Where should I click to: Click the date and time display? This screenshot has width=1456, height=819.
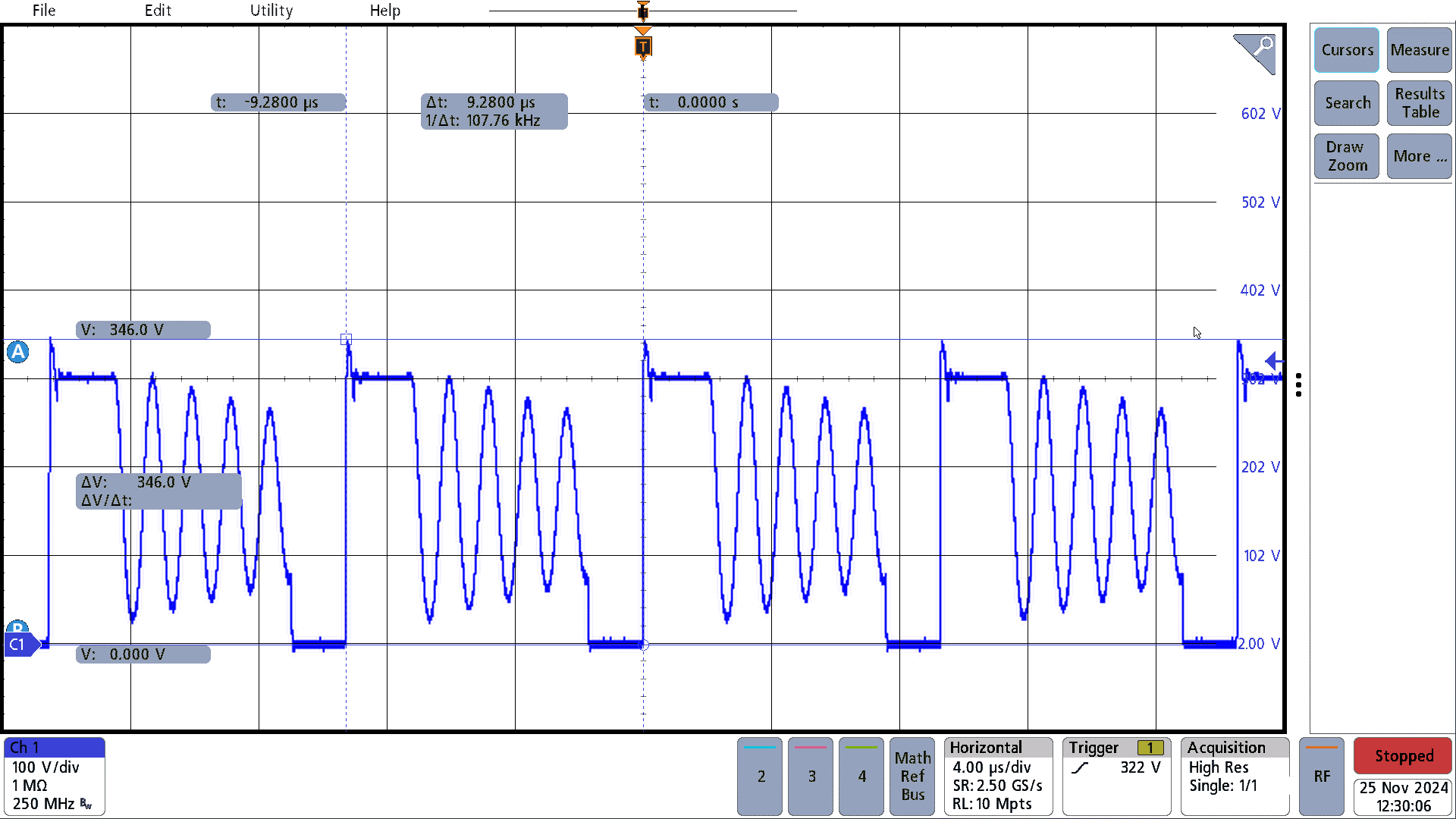(1404, 797)
